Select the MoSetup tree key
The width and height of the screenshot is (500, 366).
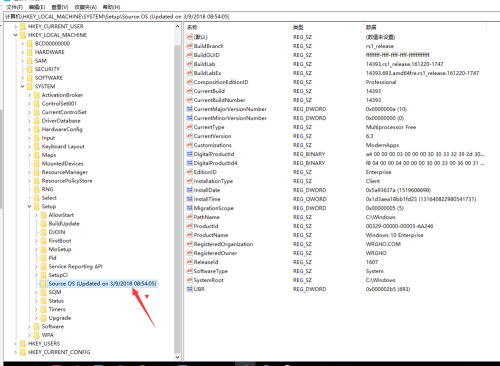pyautogui.click(x=60, y=249)
